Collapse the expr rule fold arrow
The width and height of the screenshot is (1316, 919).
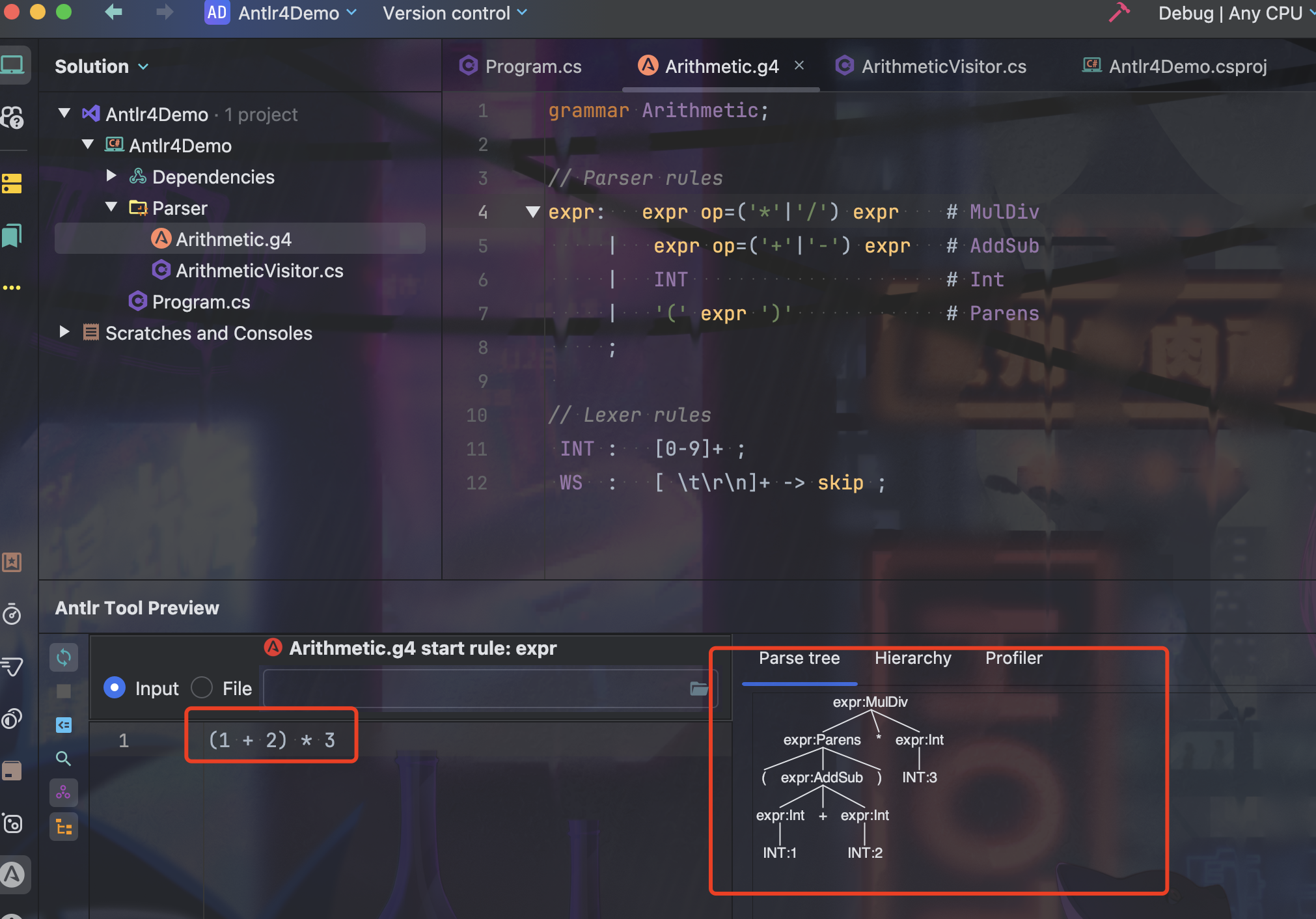(533, 212)
